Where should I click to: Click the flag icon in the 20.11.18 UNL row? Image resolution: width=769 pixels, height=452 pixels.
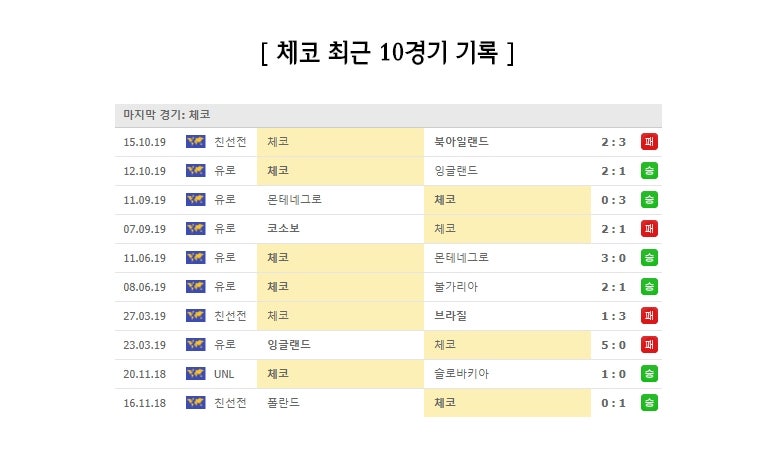click(x=195, y=374)
